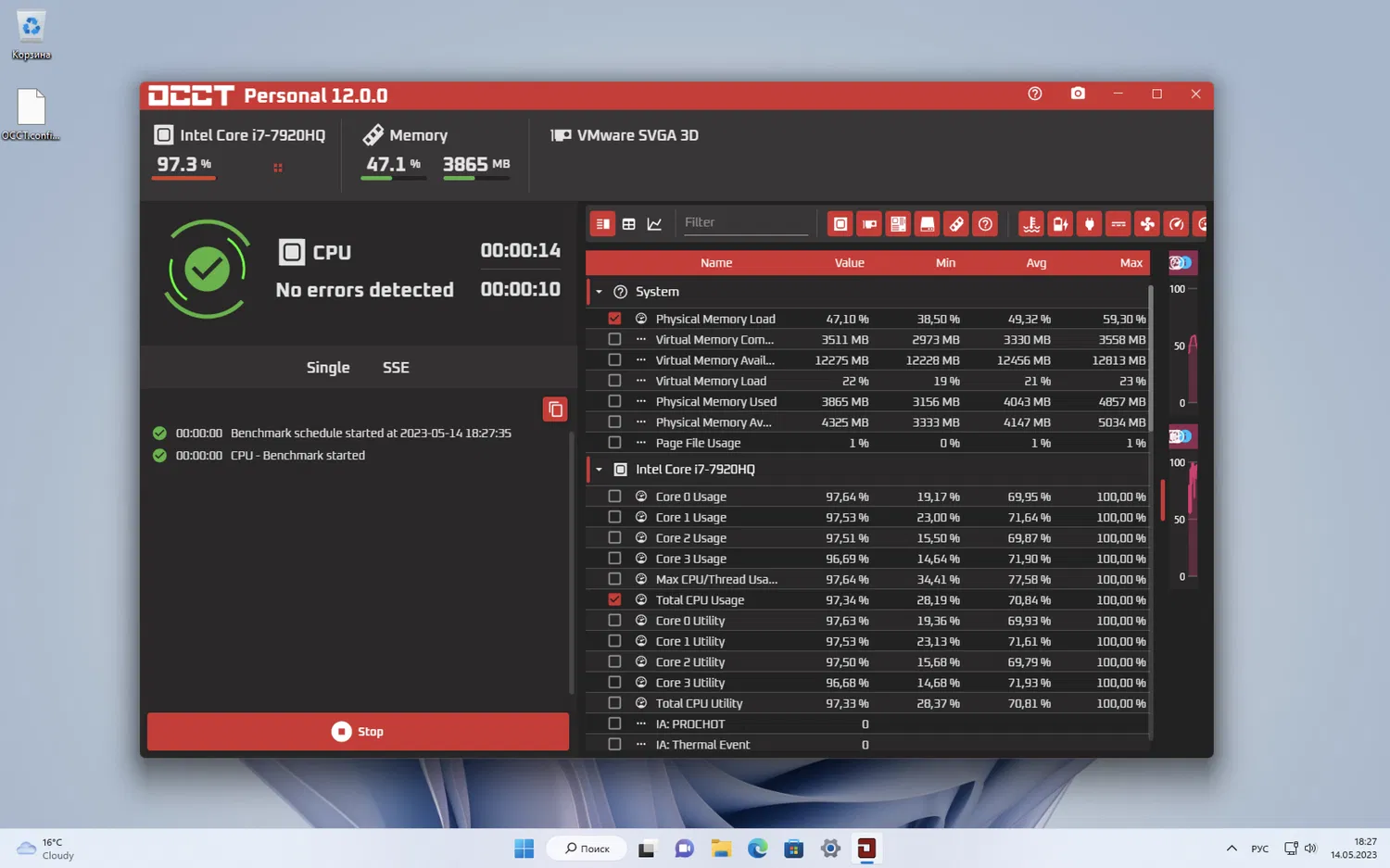
Task: Filter sensors by motherboard icon
Action: pos(898,223)
